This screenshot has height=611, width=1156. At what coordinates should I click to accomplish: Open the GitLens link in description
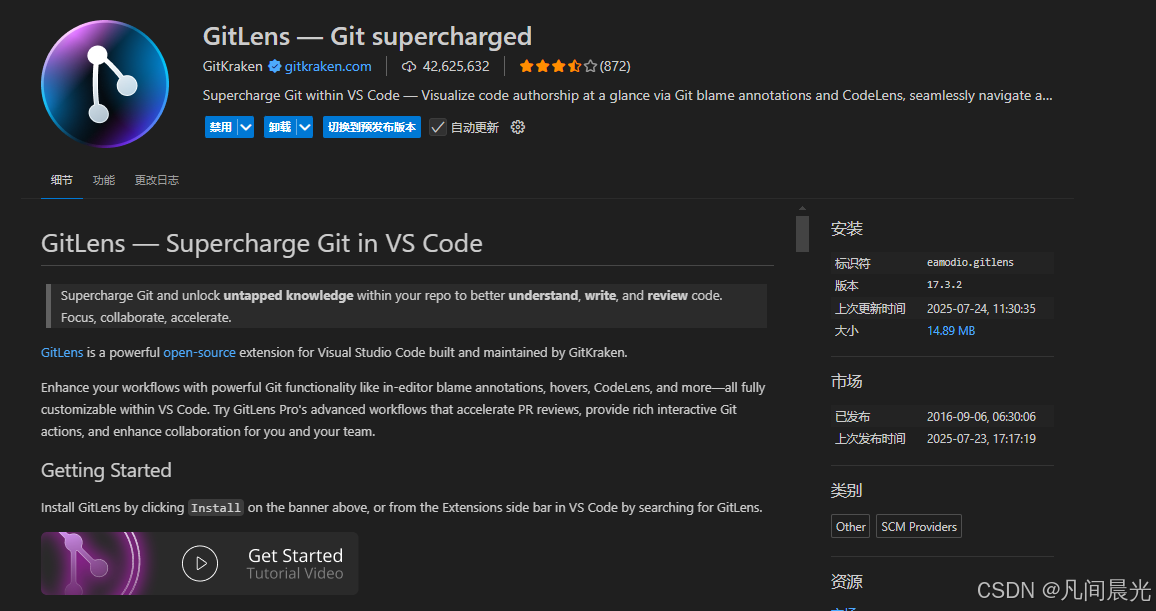[62, 352]
